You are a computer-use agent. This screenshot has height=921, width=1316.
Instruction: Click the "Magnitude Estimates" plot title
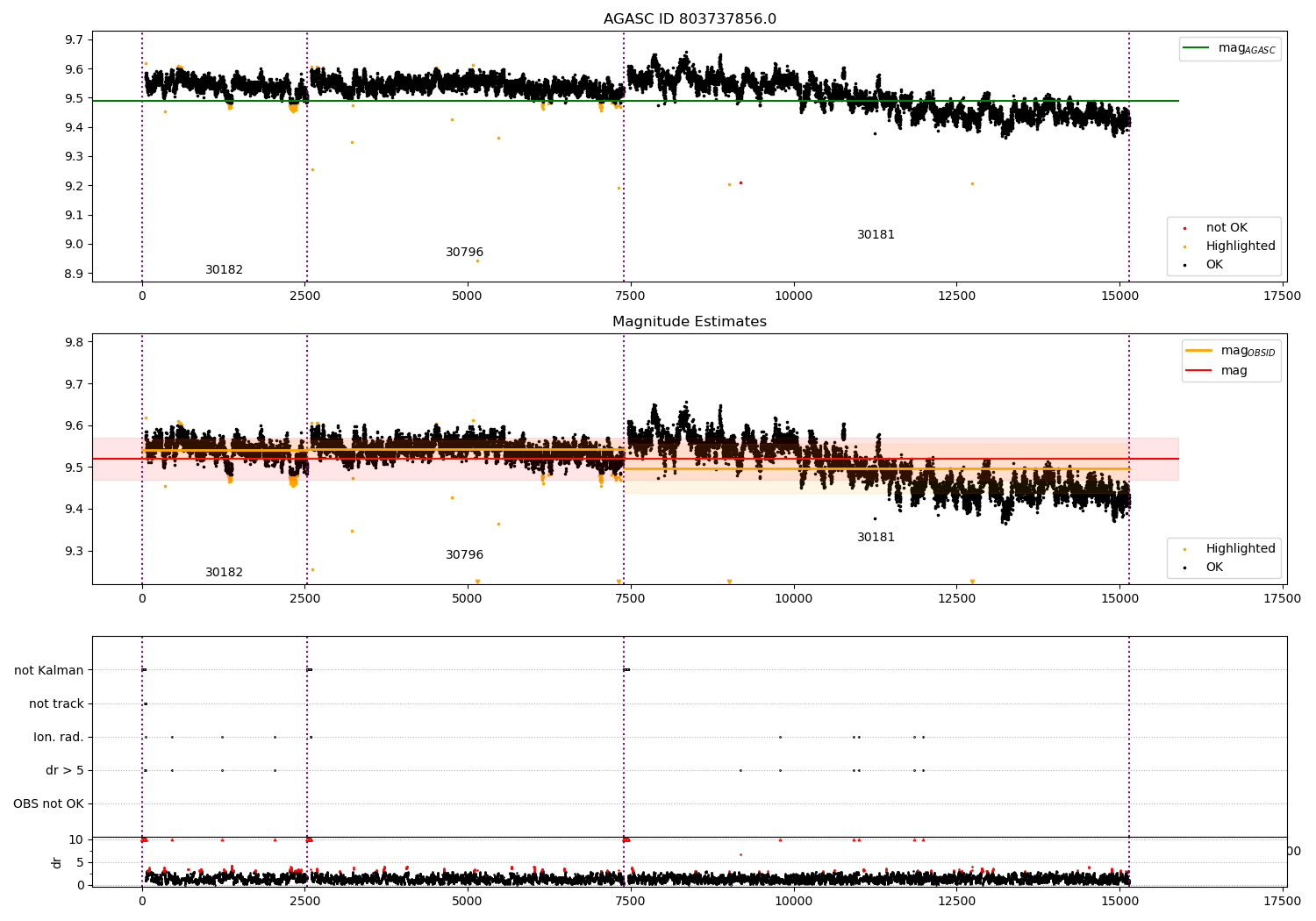click(690, 322)
